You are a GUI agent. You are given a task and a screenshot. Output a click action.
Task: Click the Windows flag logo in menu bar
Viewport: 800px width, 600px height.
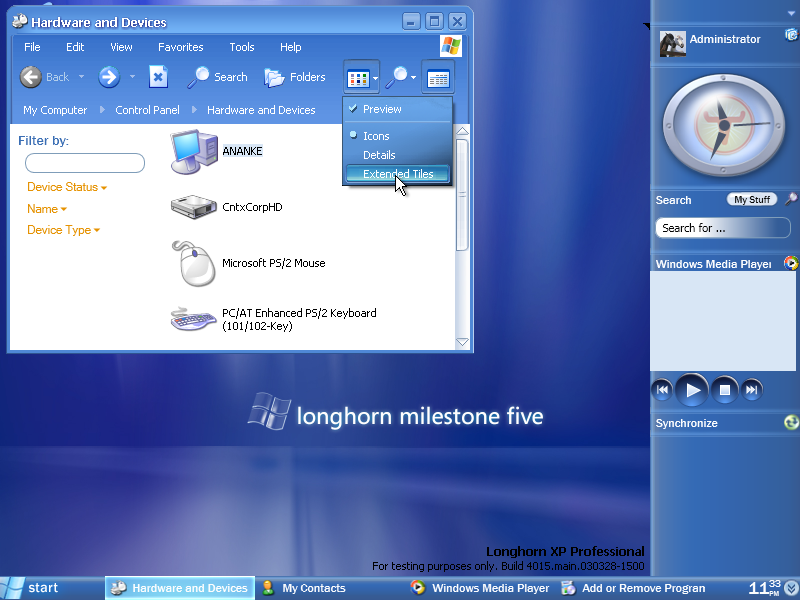coord(451,46)
